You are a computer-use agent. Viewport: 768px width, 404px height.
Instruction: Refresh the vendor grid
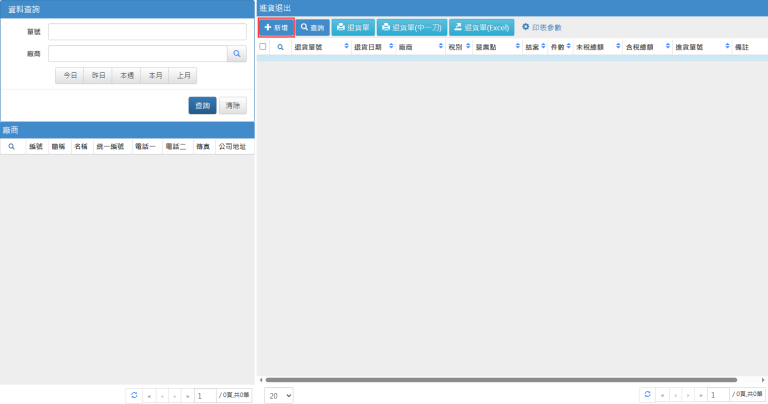[134, 395]
